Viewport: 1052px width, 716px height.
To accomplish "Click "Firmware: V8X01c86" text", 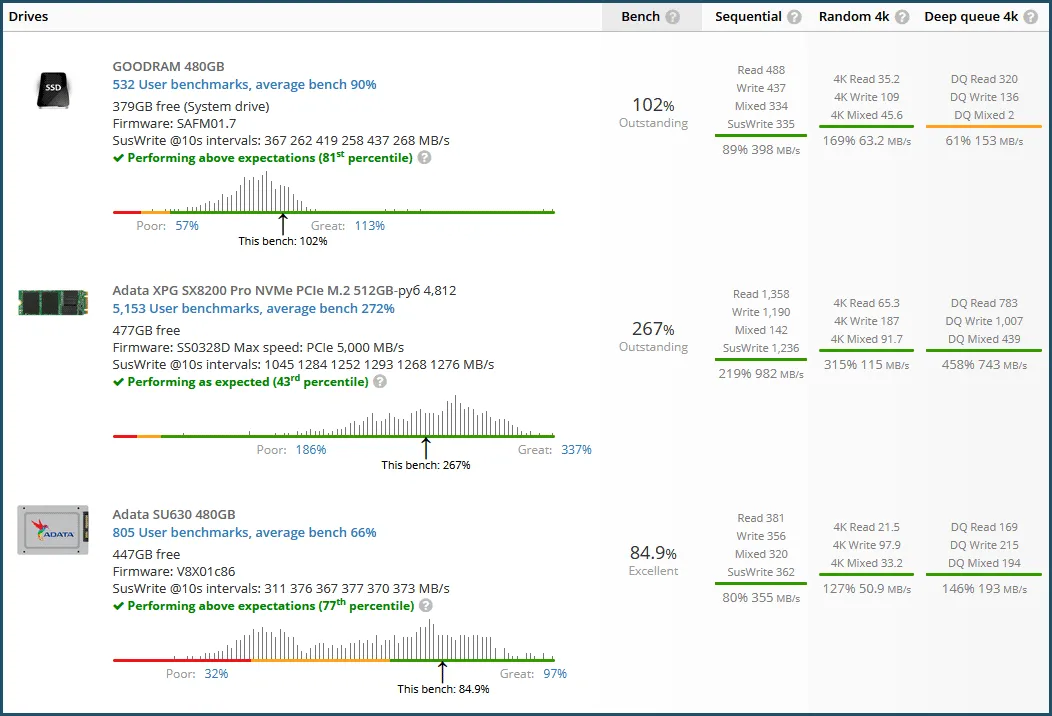I will tap(174, 572).
